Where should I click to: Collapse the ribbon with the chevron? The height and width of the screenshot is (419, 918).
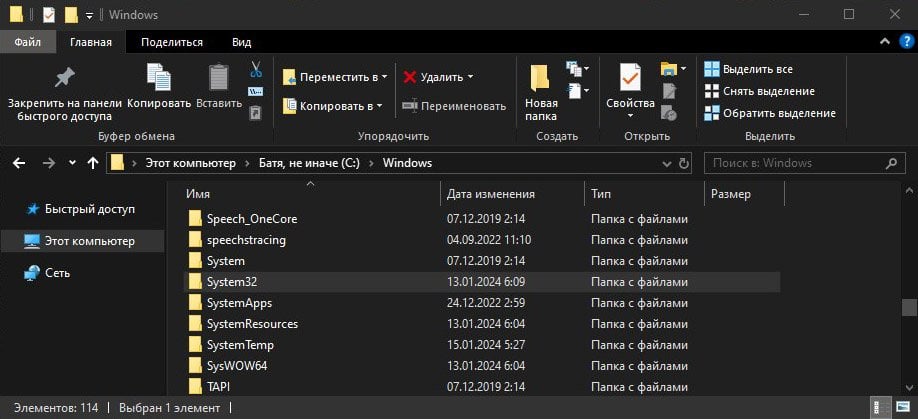pyautogui.click(x=885, y=42)
